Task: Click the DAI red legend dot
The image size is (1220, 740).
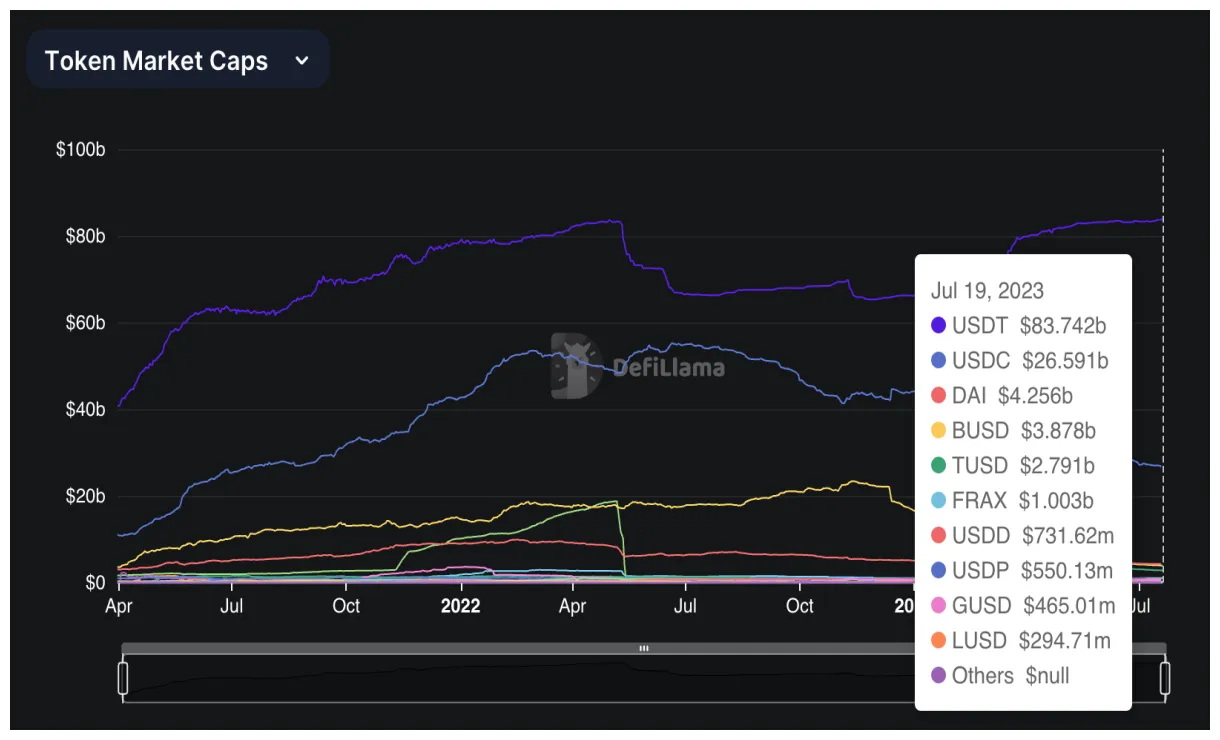Action: point(938,395)
